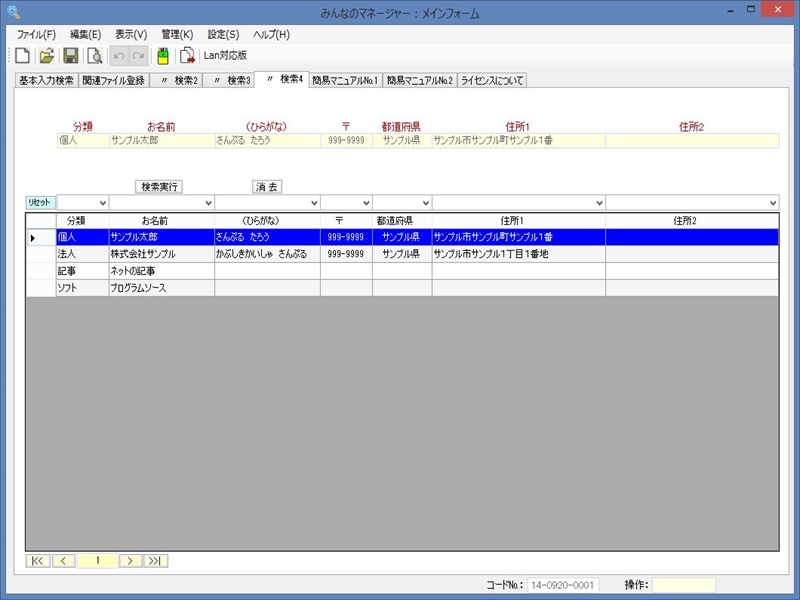Viewport: 800px width, 600px height.
Task: Click the document export icon beside Lan対応版
Action: coord(187,55)
